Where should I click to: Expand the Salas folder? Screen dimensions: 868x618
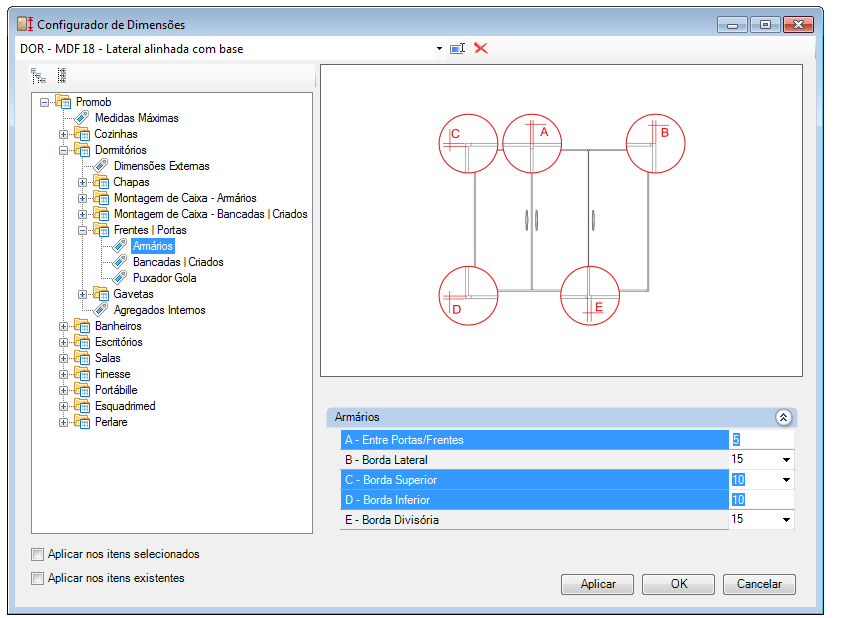click(x=63, y=359)
